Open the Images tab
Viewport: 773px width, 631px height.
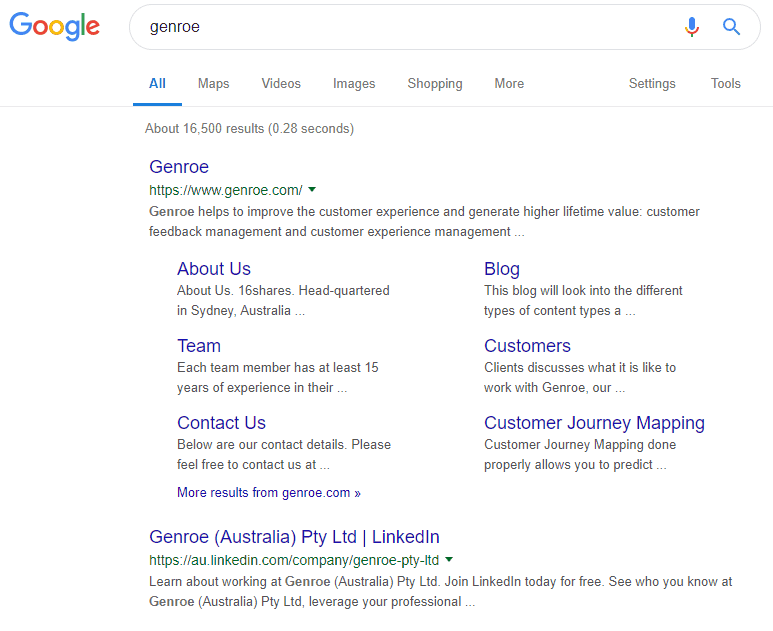click(354, 83)
